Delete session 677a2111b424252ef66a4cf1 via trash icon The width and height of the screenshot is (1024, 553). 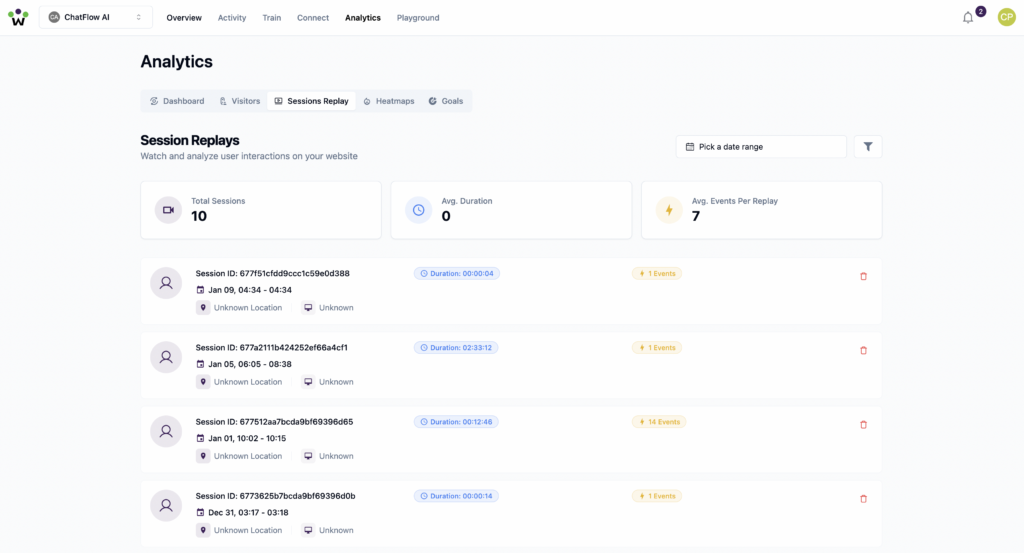click(863, 350)
